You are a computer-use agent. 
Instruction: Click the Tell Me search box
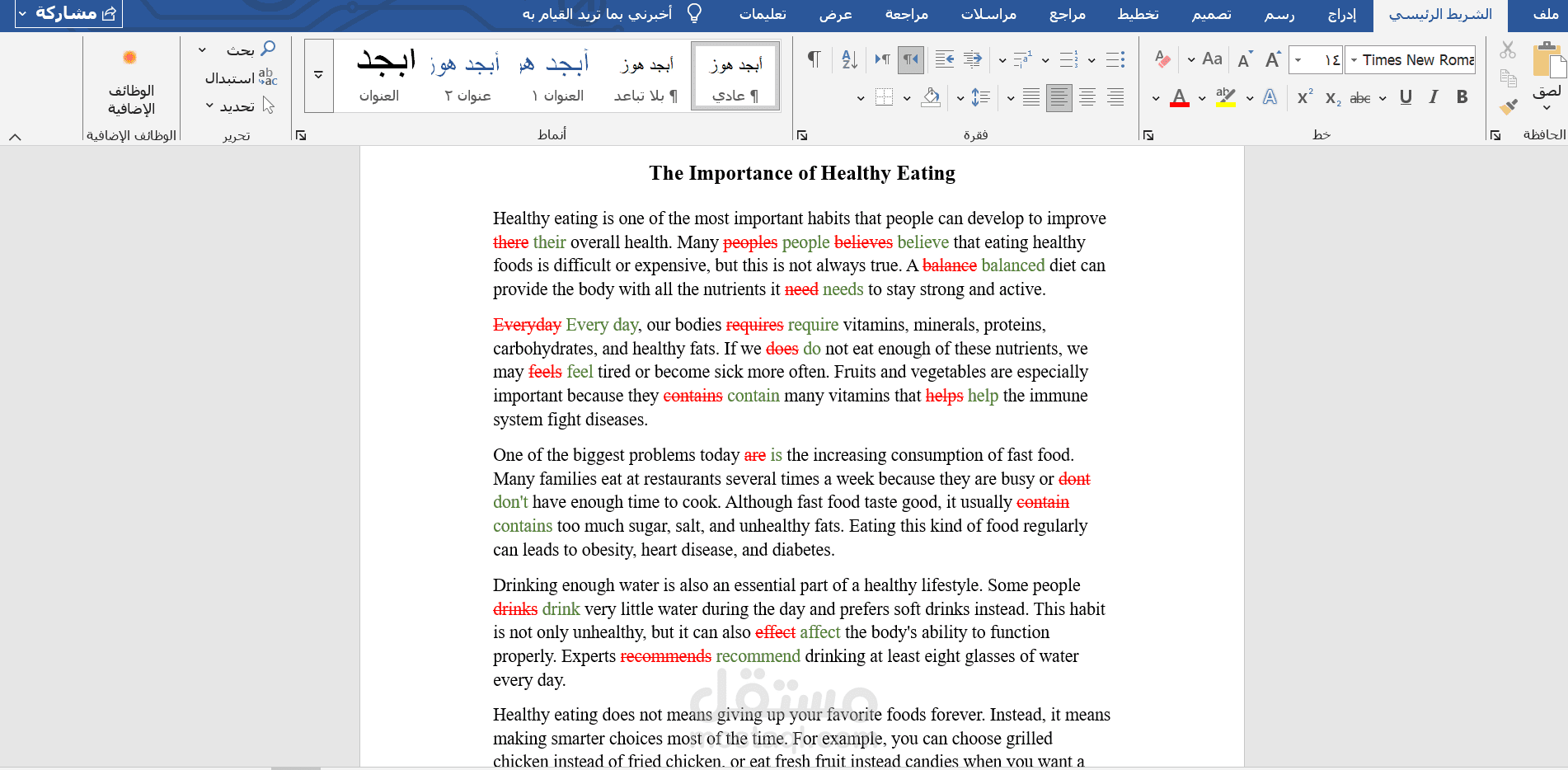[612, 14]
